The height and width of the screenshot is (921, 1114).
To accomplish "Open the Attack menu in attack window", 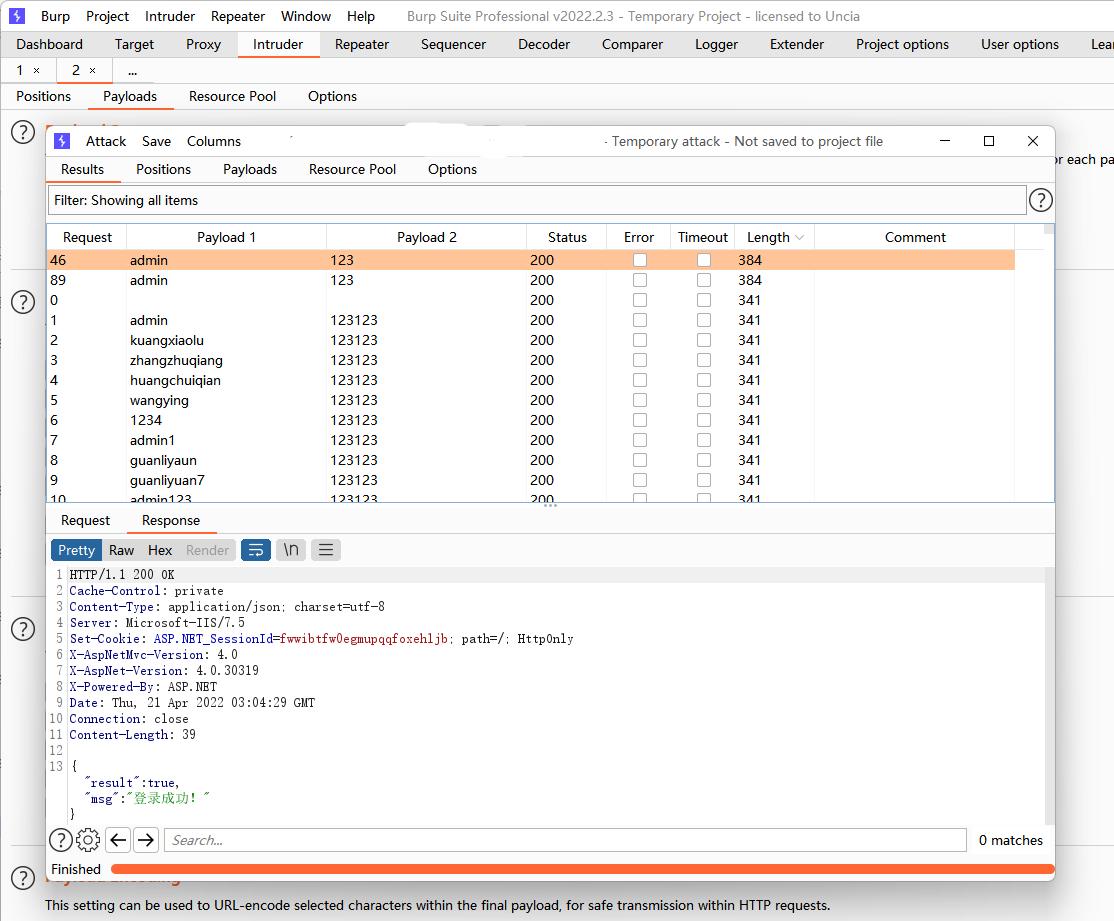I will click(106, 141).
